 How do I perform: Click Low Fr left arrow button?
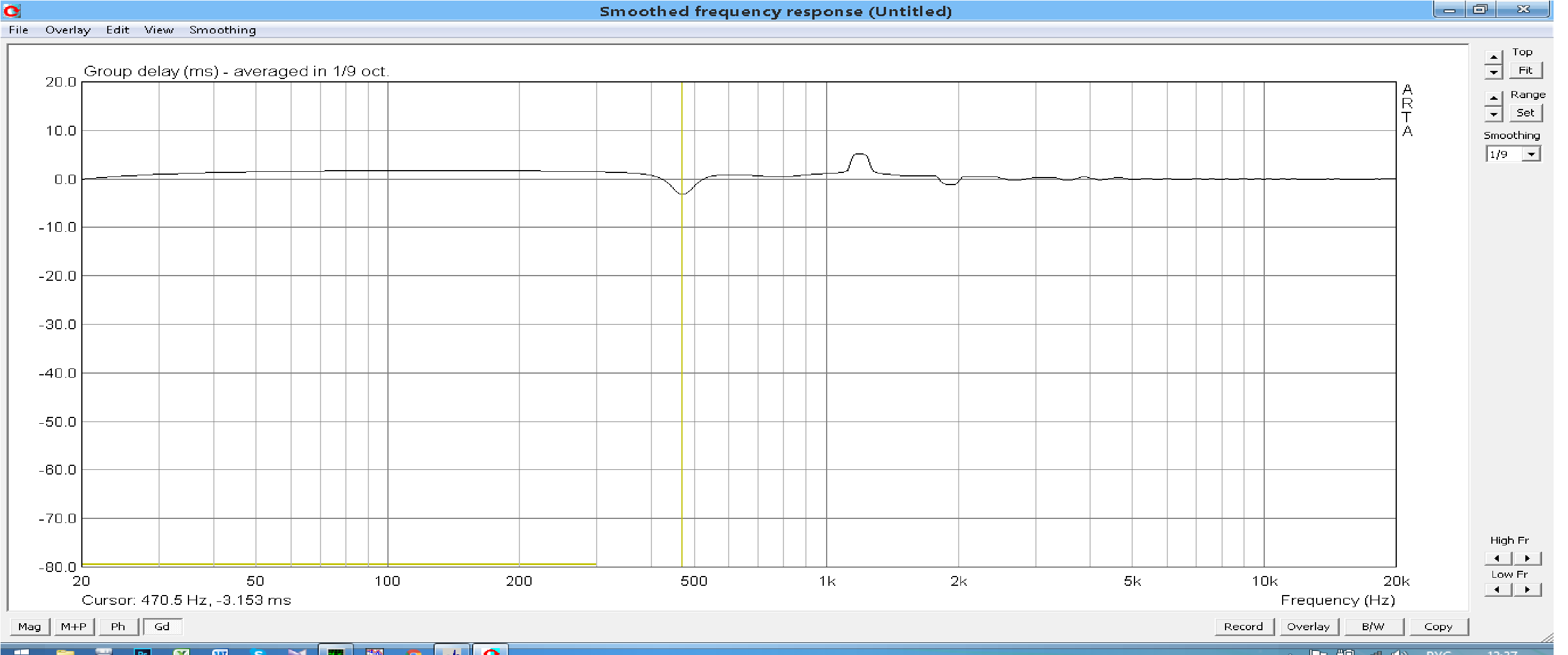tap(1498, 589)
